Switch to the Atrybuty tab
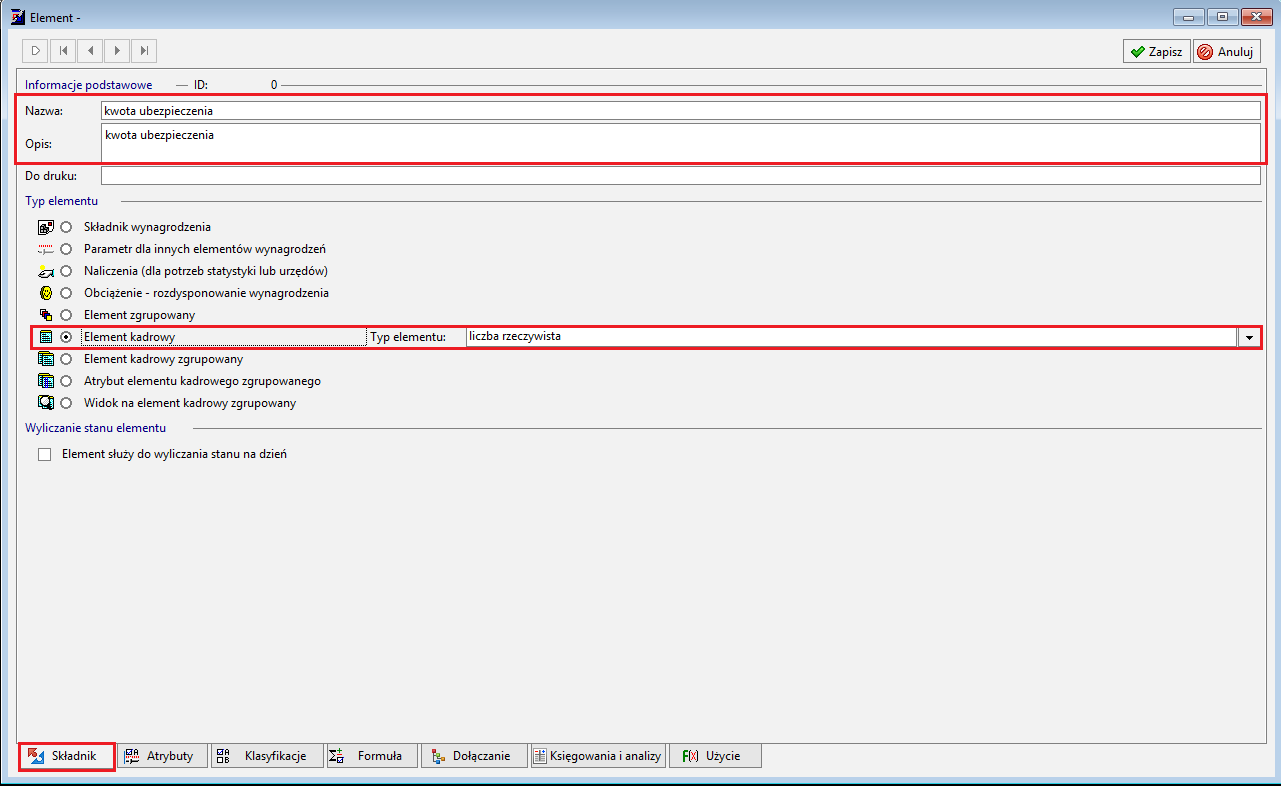 [164, 756]
